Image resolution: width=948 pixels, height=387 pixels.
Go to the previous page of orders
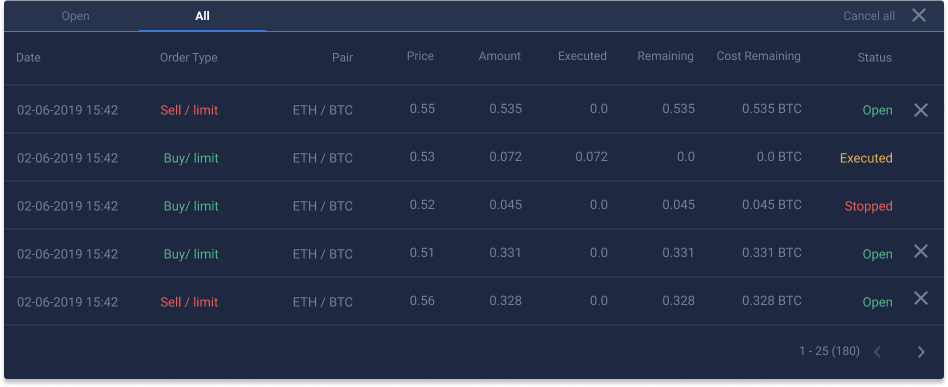coord(877,352)
